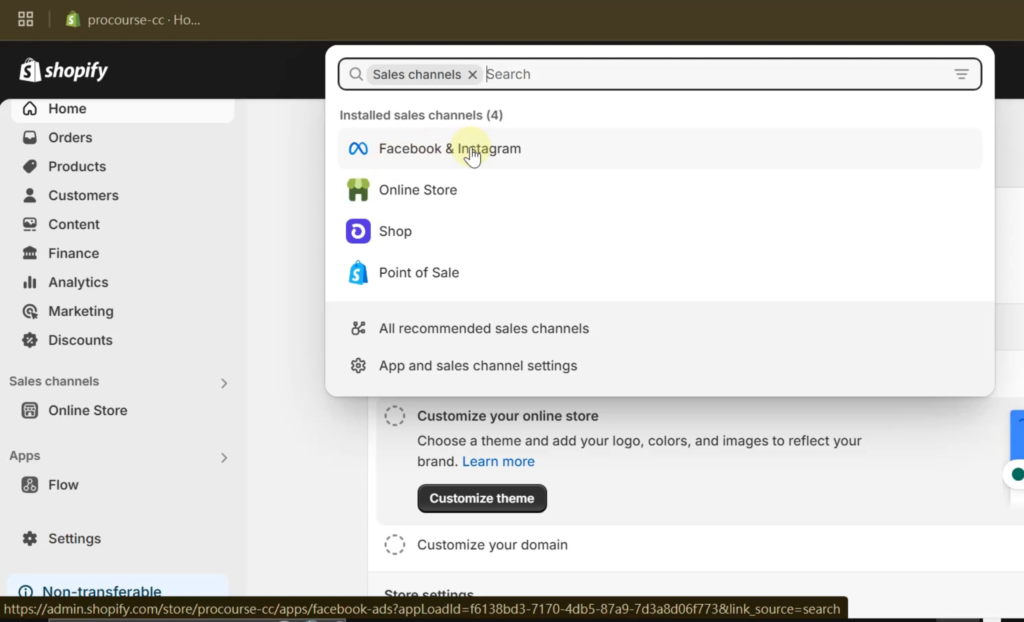
Task: Follow the Learn more link
Action: 498,461
